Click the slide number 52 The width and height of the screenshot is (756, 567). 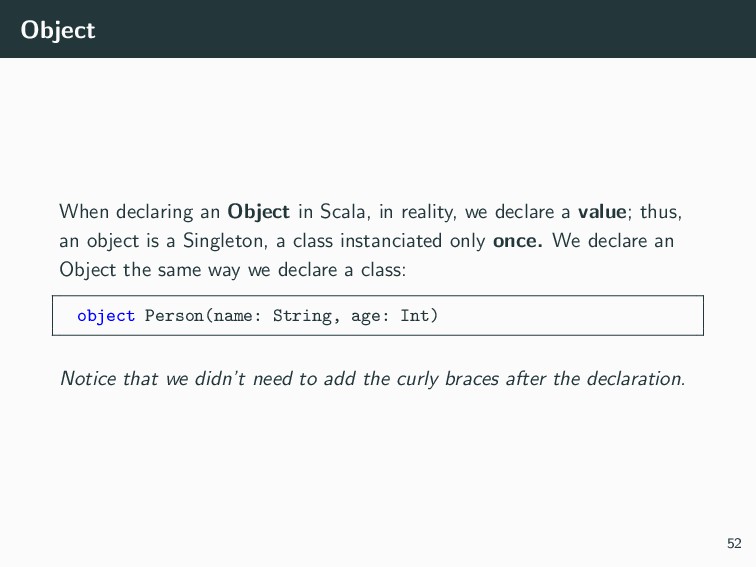click(x=734, y=543)
